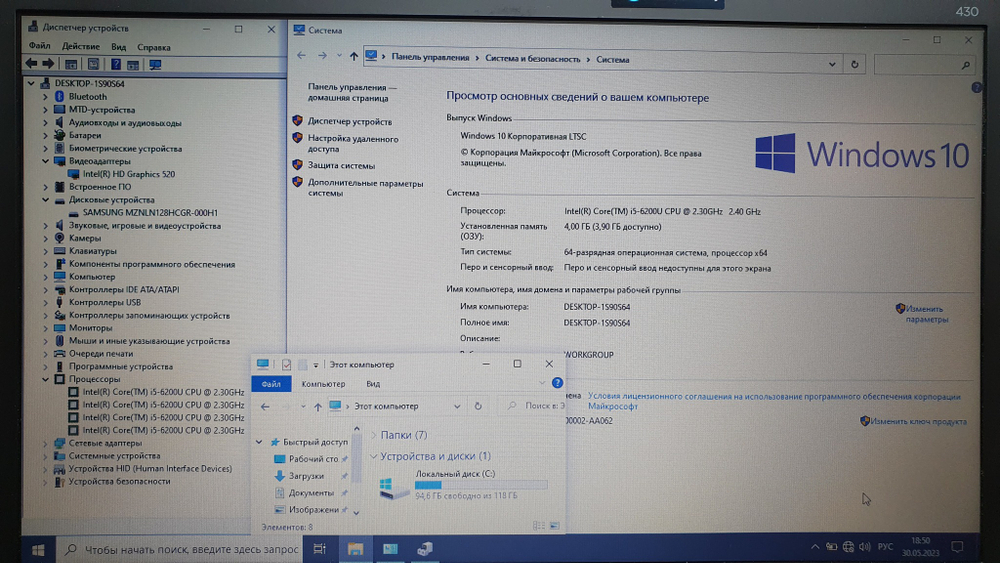Select Загрузки in quick access pane
Screen dimensions: 1000x563
click(306, 476)
